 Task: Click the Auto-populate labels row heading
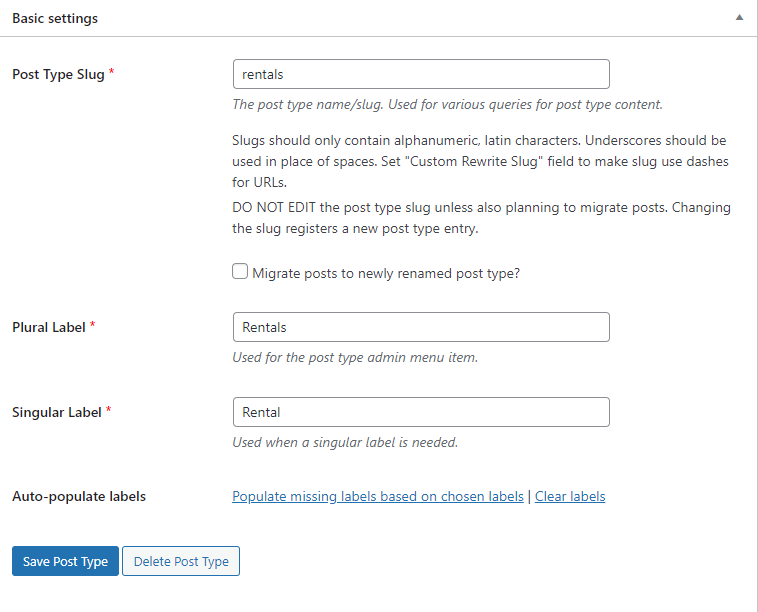tap(79, 496)
